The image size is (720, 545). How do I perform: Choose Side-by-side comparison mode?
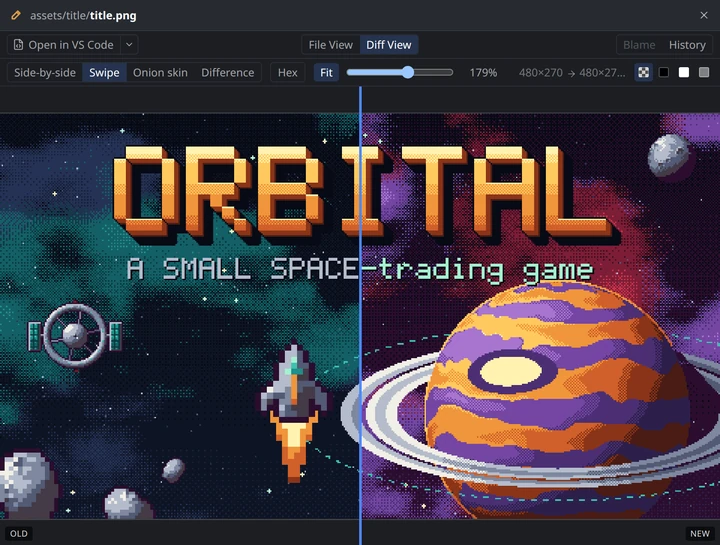pyautogui.click(x=45, y=73)
